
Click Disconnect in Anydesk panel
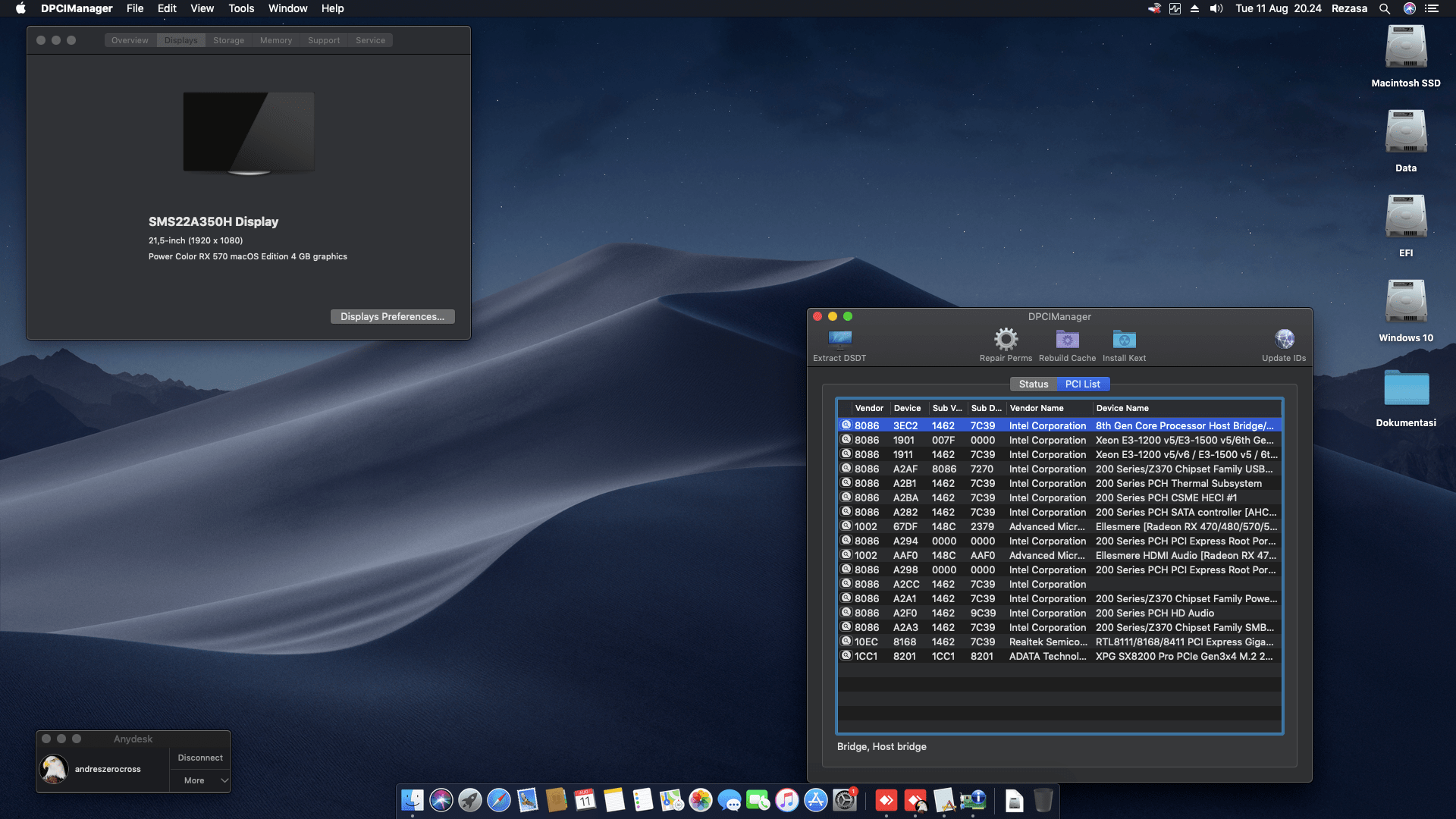coord(200,758)
